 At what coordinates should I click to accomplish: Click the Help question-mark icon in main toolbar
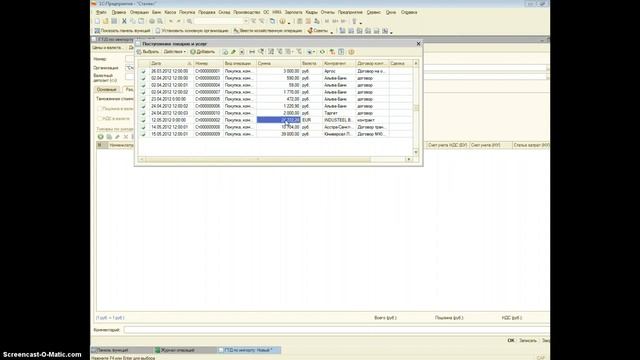[x=282, y=21]
